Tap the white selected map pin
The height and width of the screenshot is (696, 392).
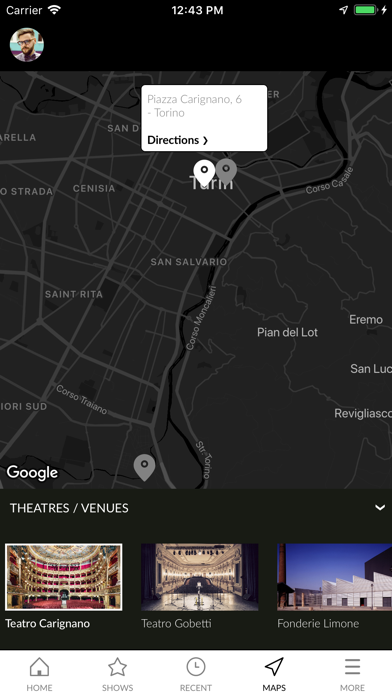[204, 173]
